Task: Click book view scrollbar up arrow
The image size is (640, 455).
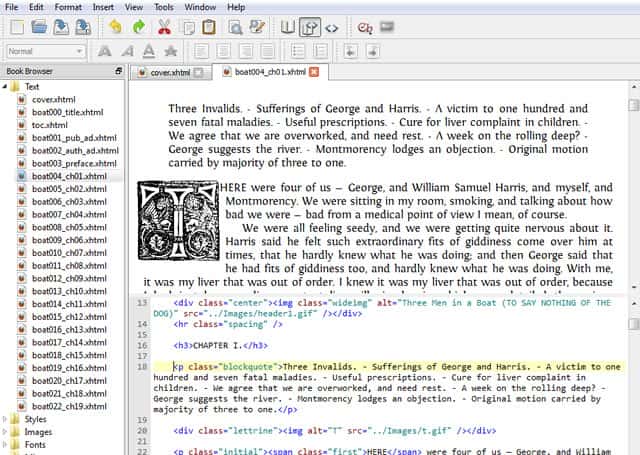Action: point(634,87)
